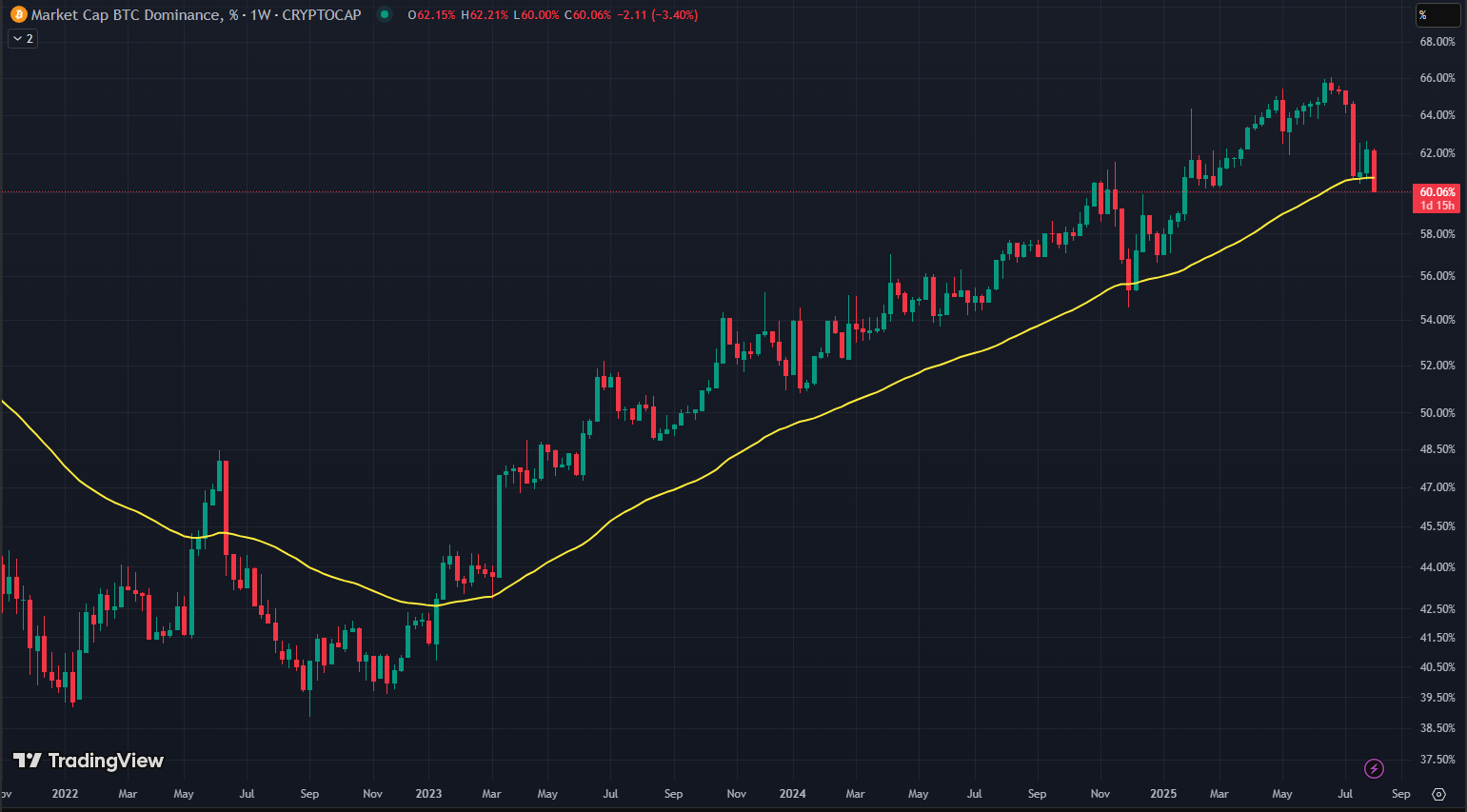Viewport: 1467px width, 812px height.
Task: Click the 48.50% price axis label
Action: pos(1437,449)
